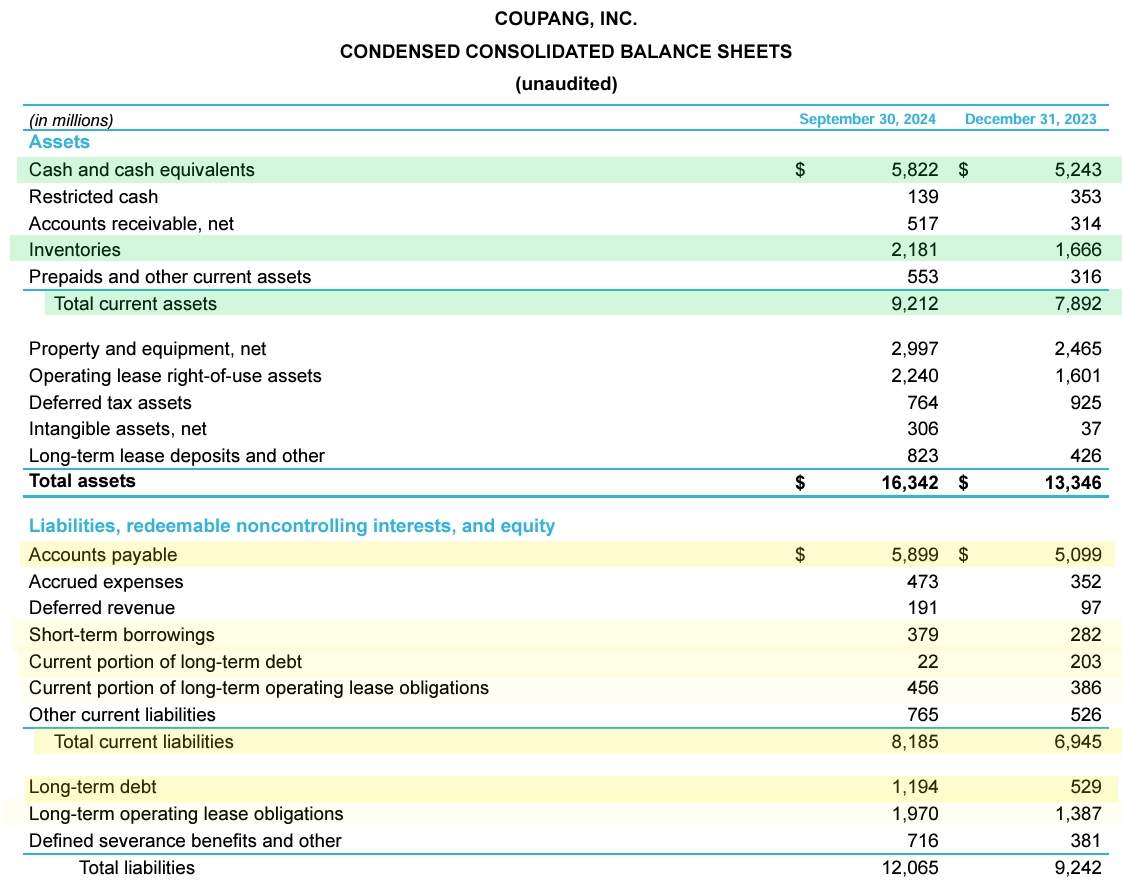Image resolution: width=1122 pixels, height=889 pixels.
Task: Click property and equipment value 2,997
Action: pos(914,349)
